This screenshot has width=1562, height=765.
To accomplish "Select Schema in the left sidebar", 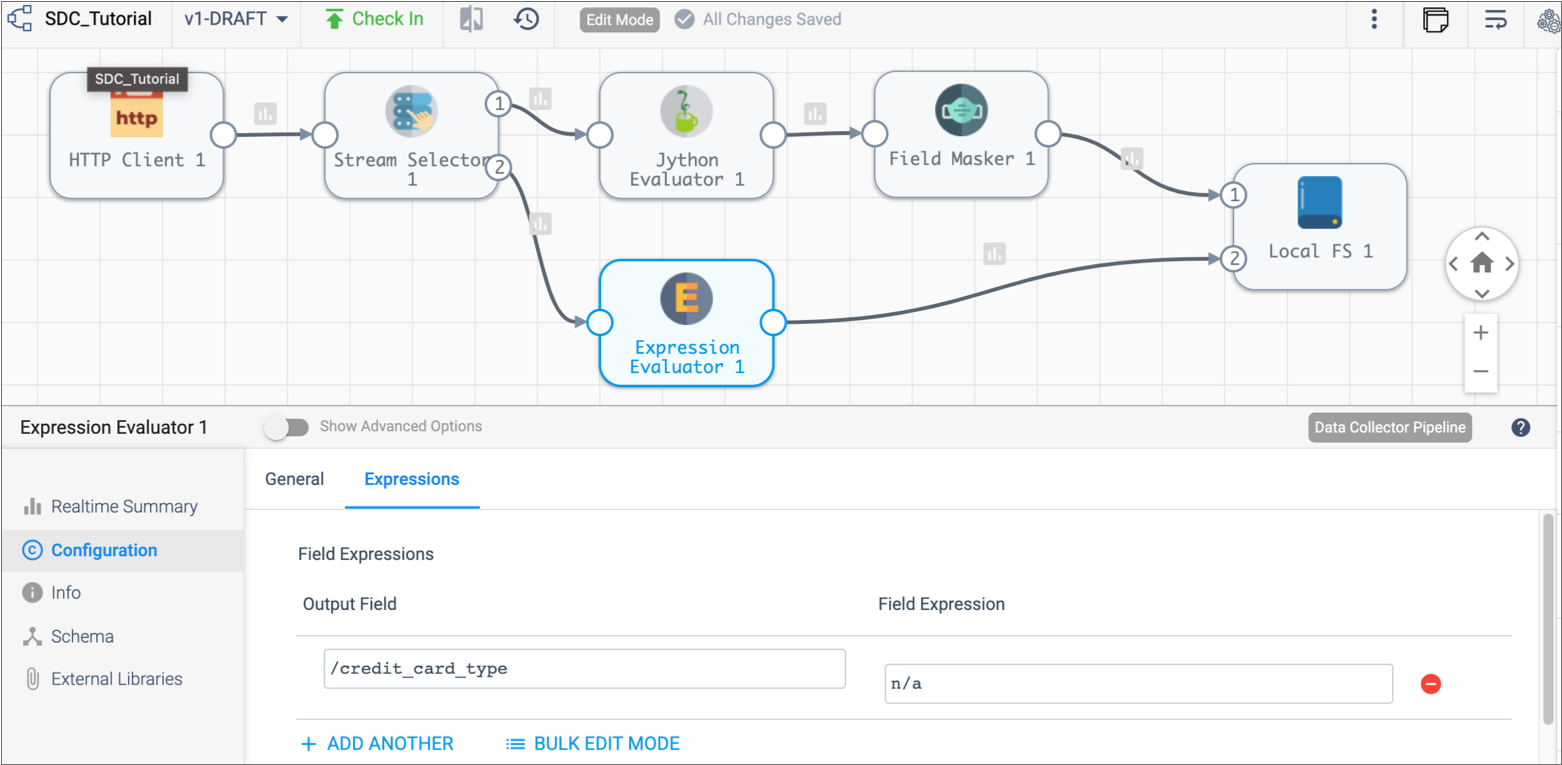I will point(82,636).
